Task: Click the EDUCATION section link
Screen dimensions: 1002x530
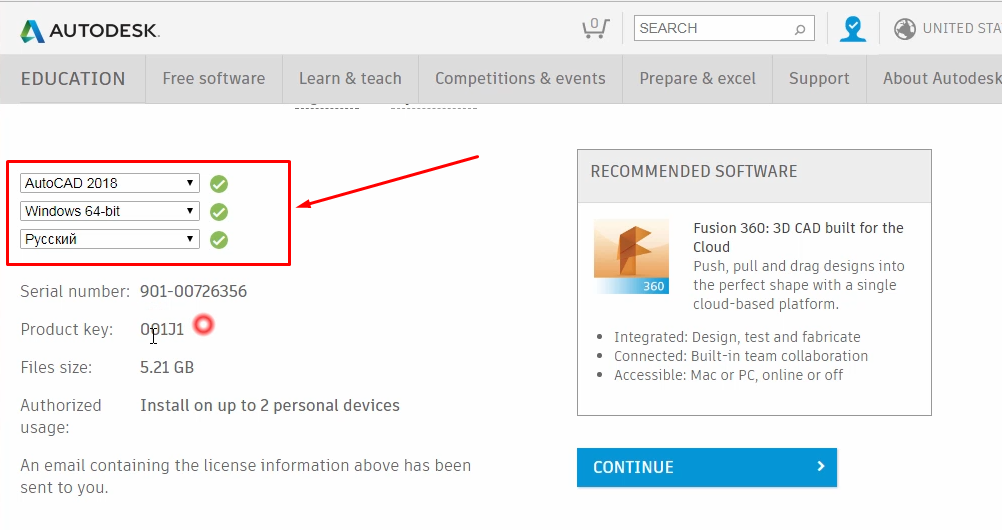Action: [73, 79]
